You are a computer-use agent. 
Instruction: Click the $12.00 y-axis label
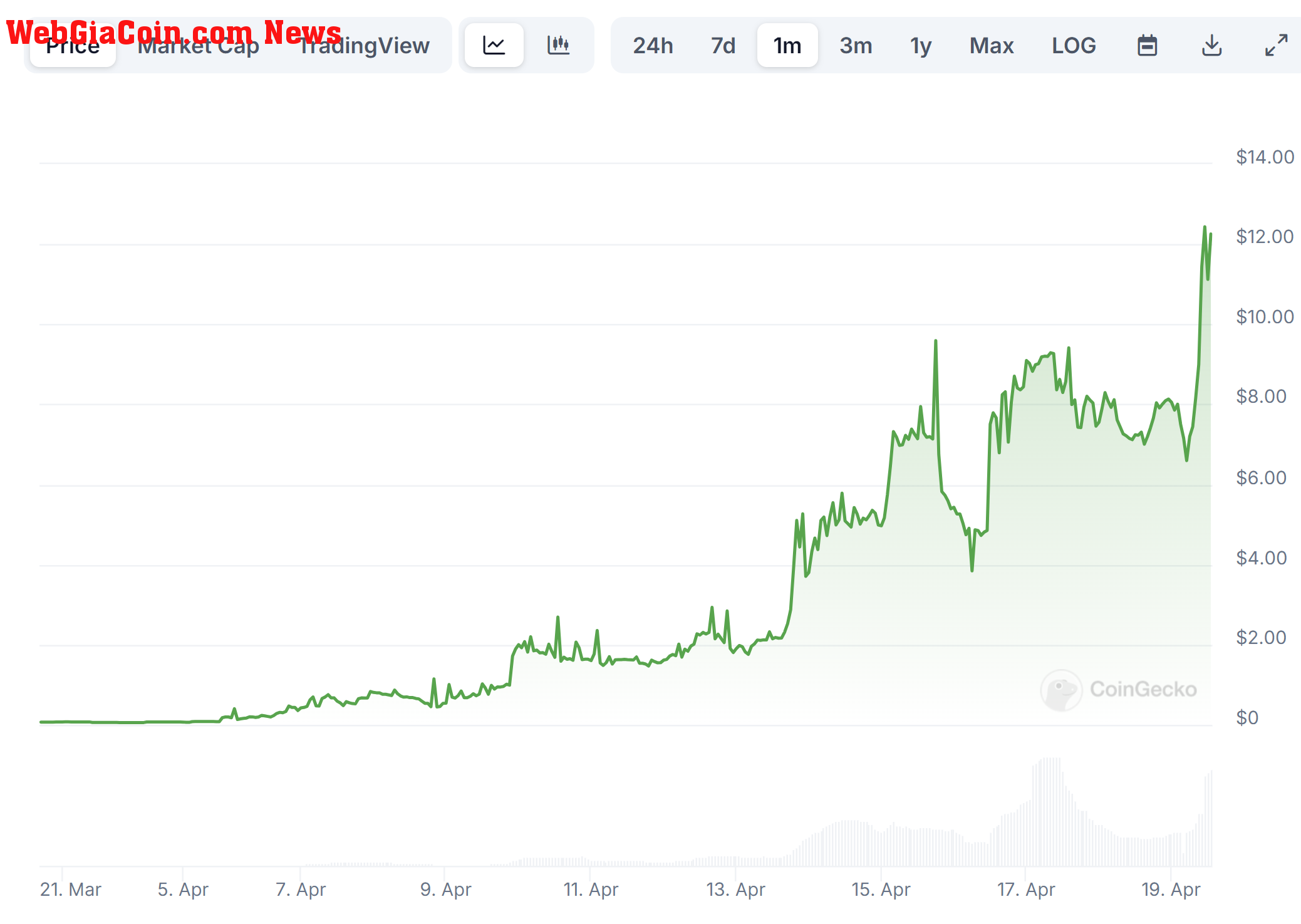tap(1265, 236)
